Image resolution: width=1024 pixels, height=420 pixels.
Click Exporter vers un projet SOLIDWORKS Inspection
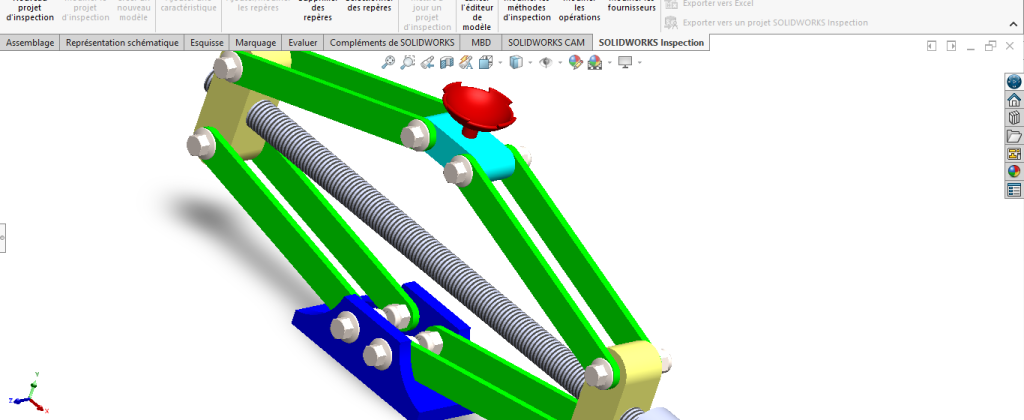[x=766, y=23]
